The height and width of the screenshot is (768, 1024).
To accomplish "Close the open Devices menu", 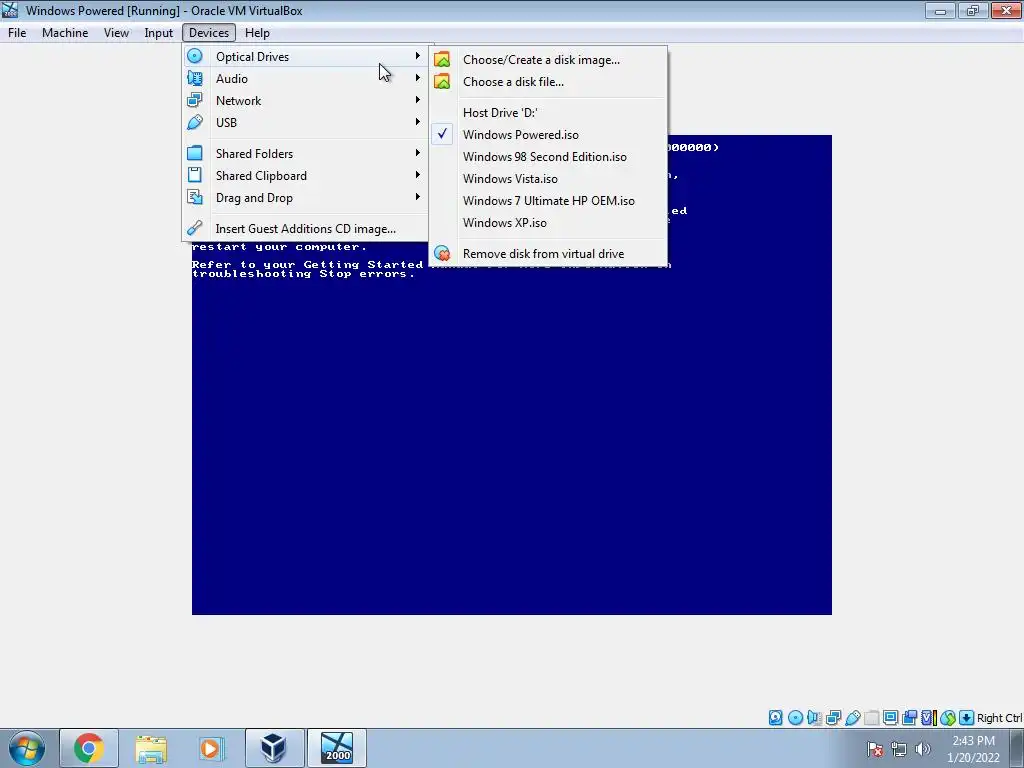I will pos(209,33).
